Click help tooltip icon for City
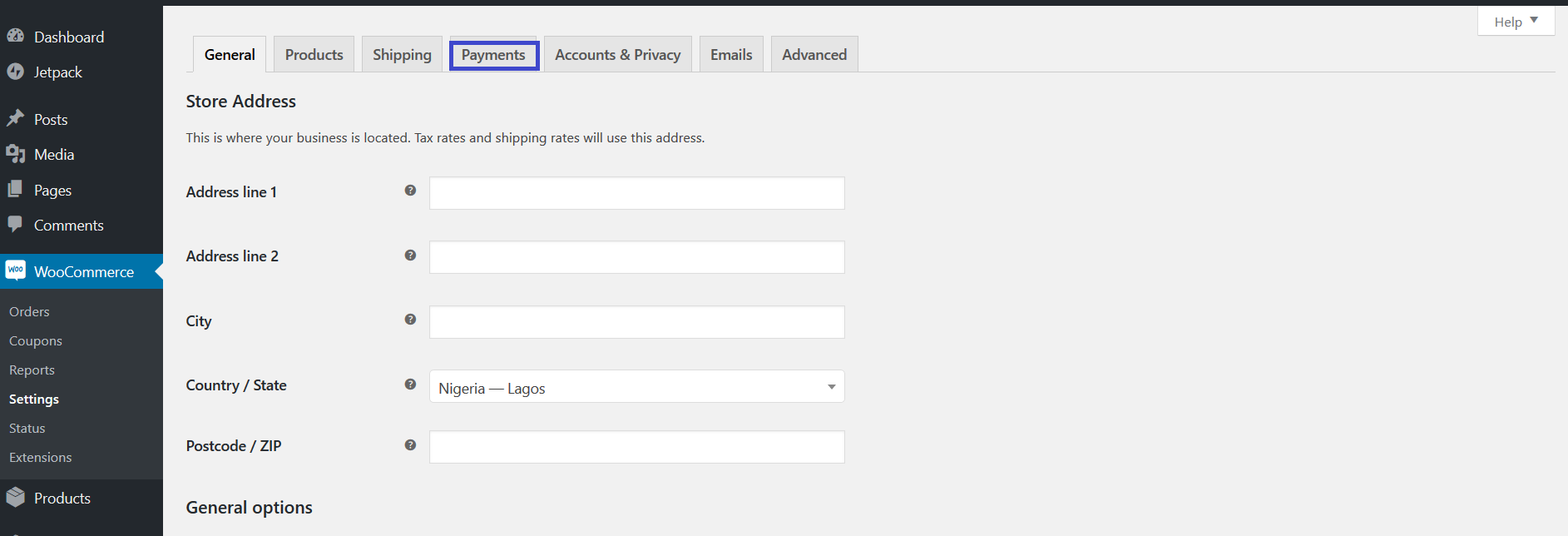 410,320
